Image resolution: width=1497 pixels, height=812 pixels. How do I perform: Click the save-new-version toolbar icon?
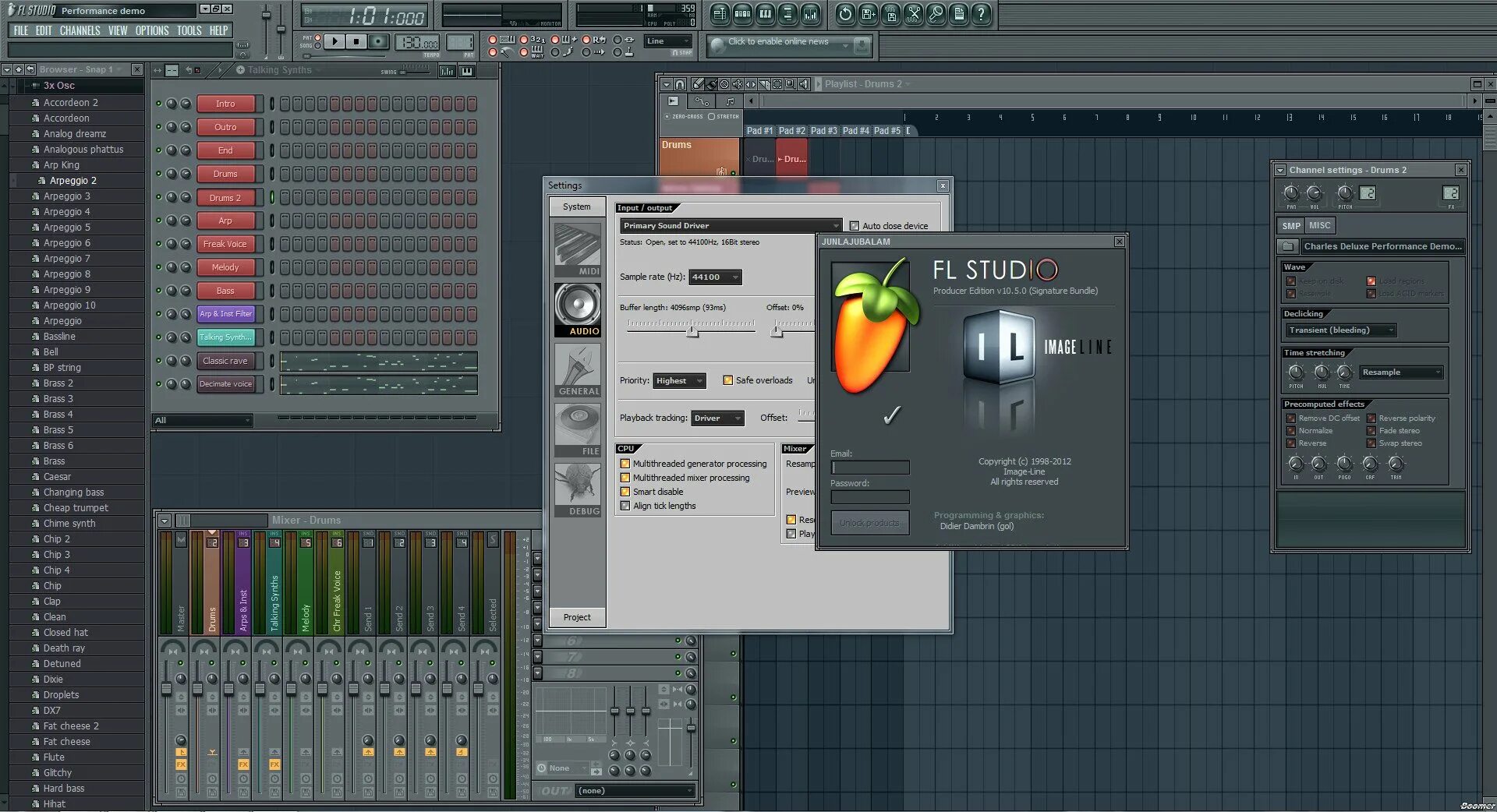pos(869,13)
